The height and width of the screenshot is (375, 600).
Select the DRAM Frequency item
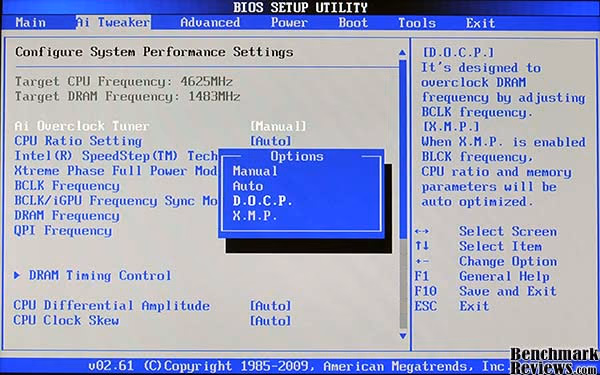[67, 216]
